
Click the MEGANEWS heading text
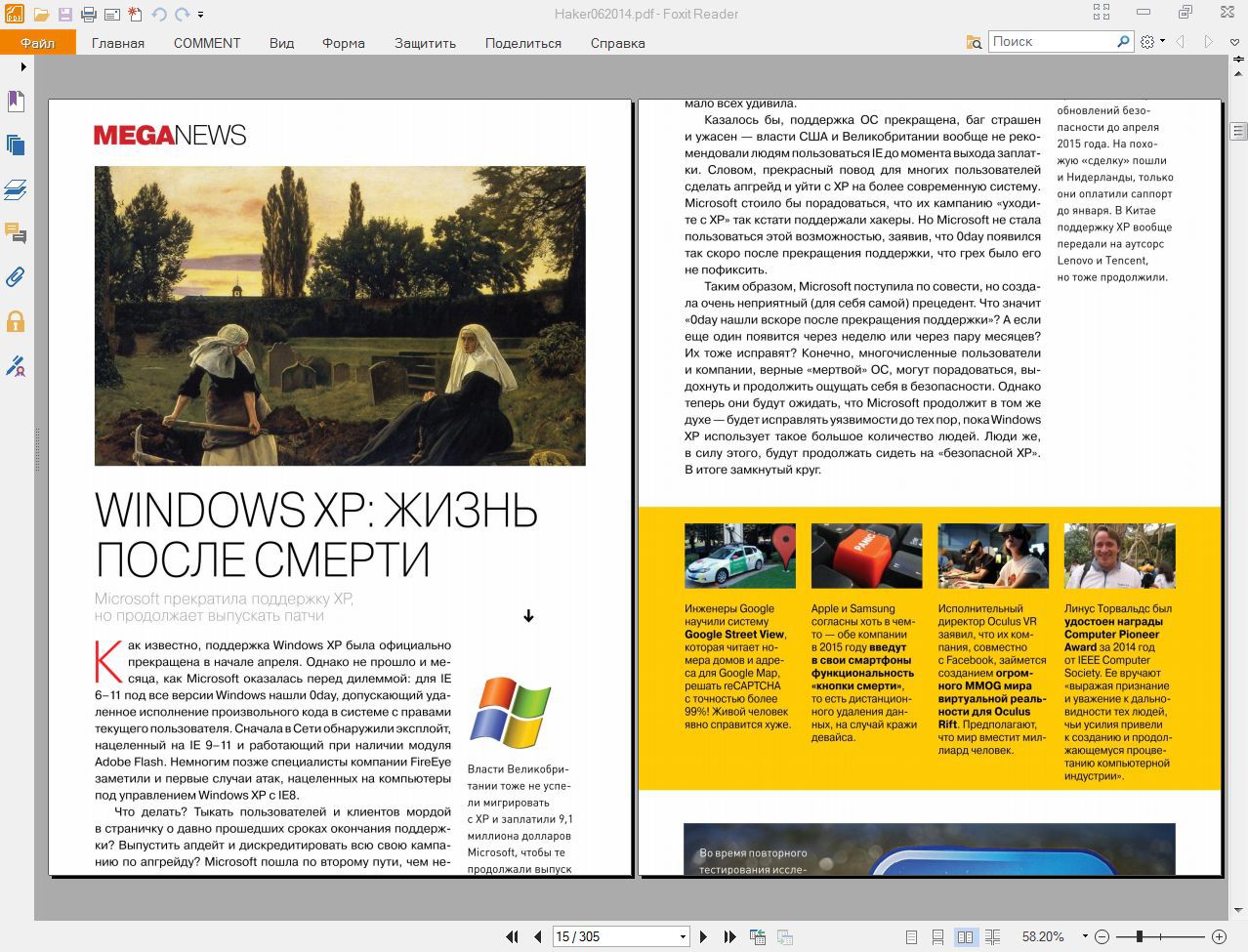pyautogui.click(x=170, y=135)
